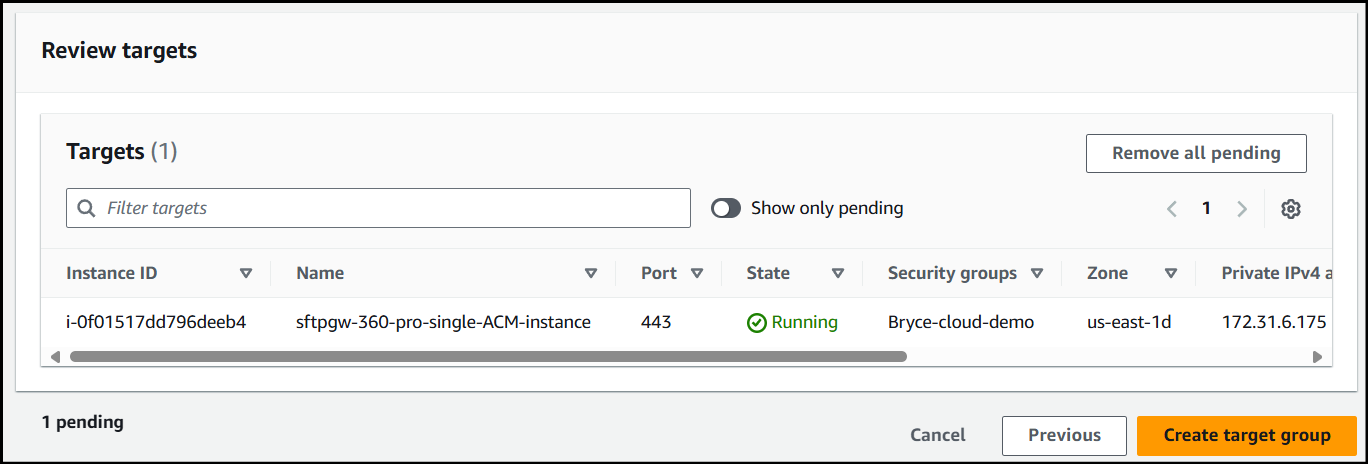Cancel the target group creation
The width and height of the screenshot is (1368, 464).
coord(937,435)
